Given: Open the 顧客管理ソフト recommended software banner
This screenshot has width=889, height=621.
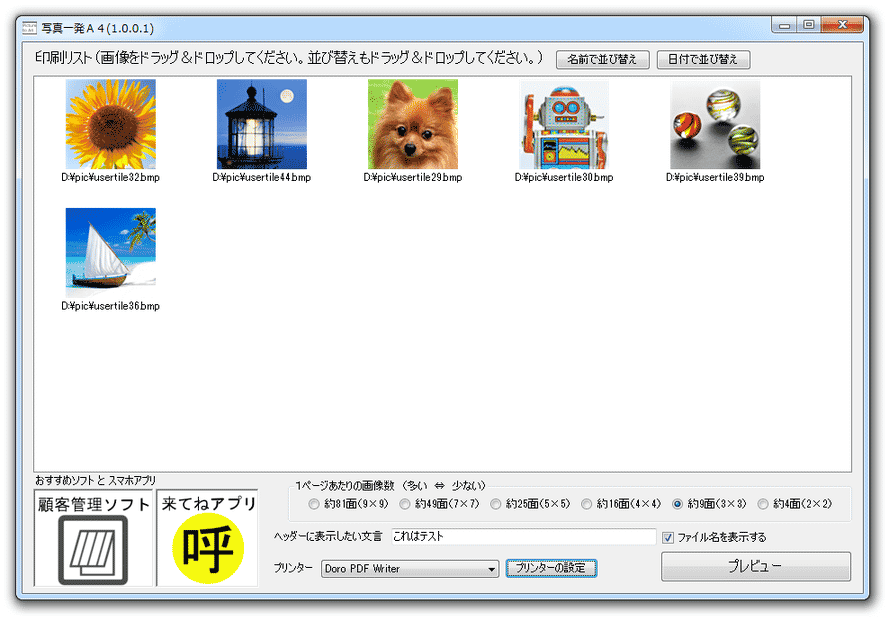Looking at the screenshot, I should pos(94,538).
